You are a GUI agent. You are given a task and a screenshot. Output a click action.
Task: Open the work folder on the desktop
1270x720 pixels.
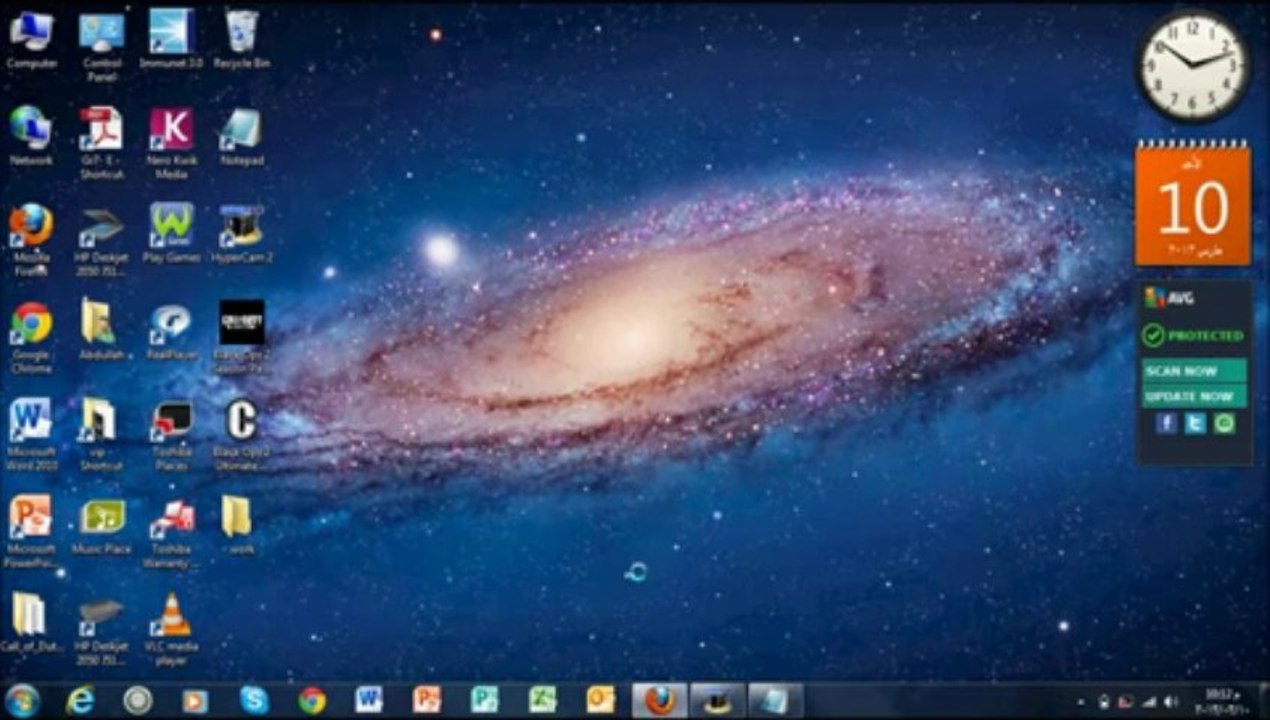[x=237, y=524]
